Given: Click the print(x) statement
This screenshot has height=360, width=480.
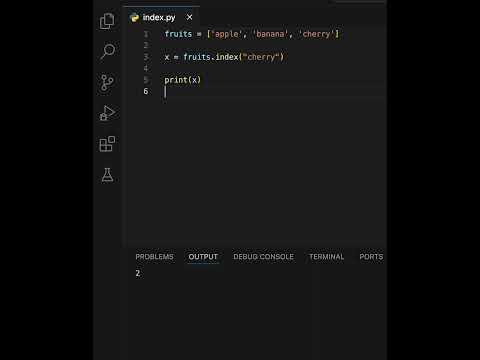Looking at the screenshot, I should tap(183, 80).
